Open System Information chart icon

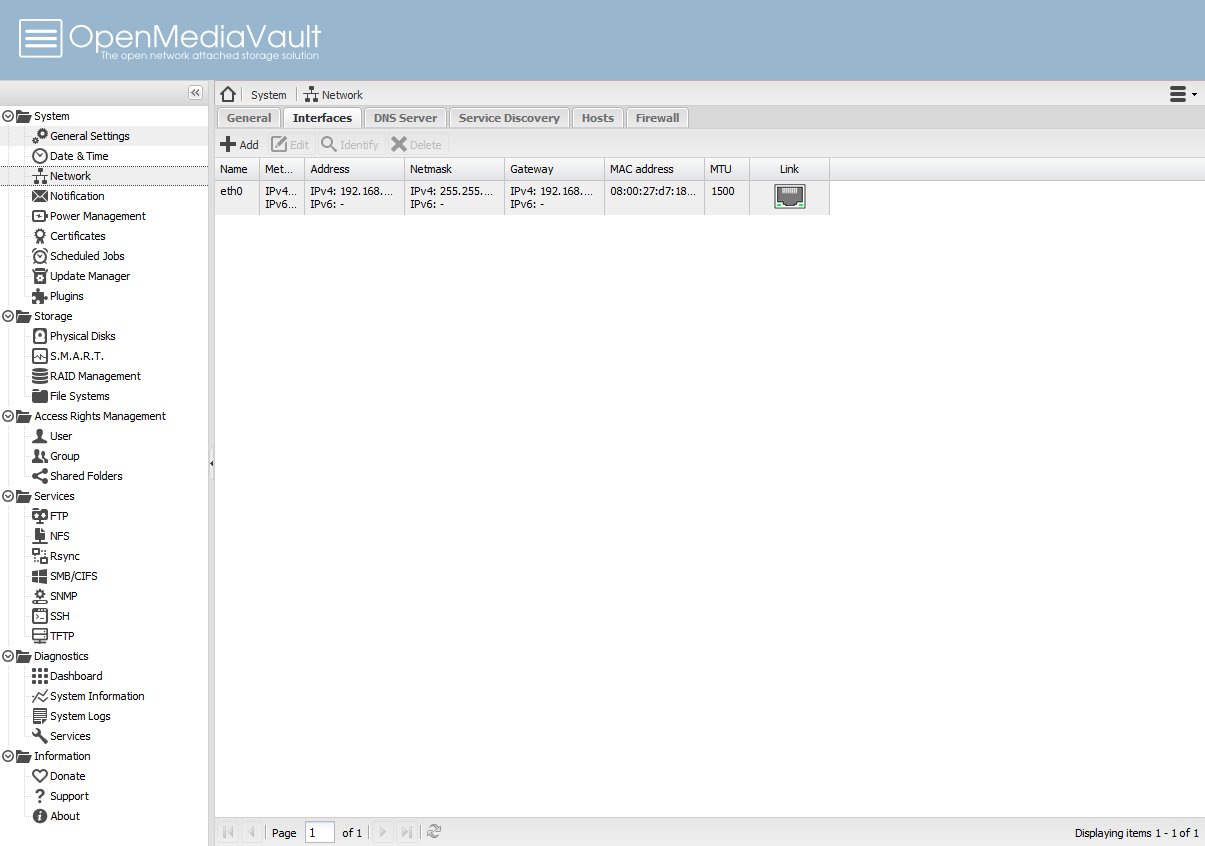point(40,696)
